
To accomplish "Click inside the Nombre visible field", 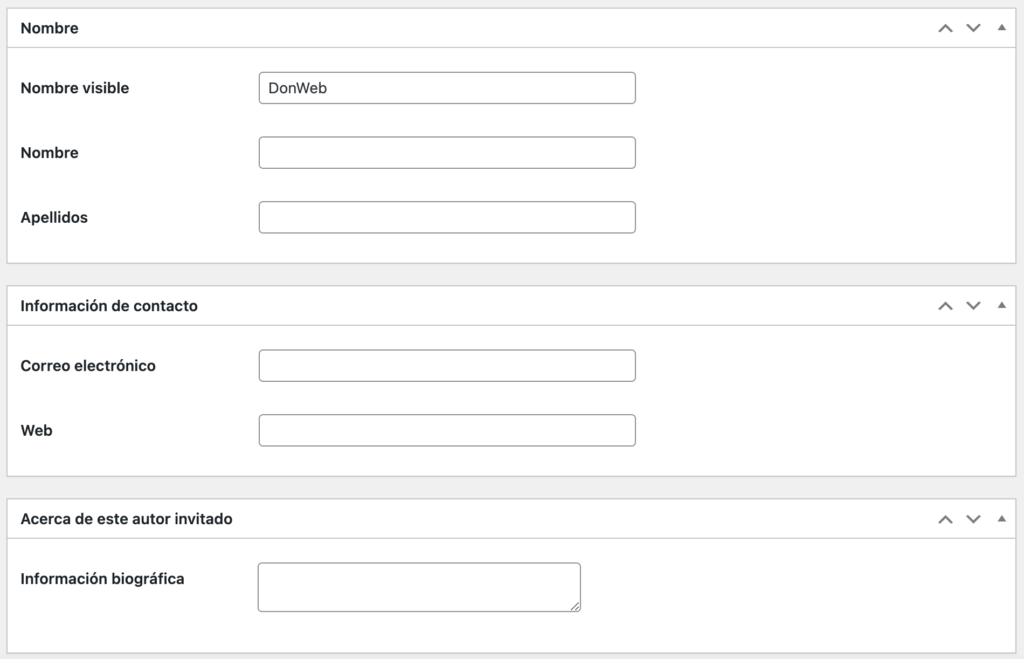I will pos(447,88).
